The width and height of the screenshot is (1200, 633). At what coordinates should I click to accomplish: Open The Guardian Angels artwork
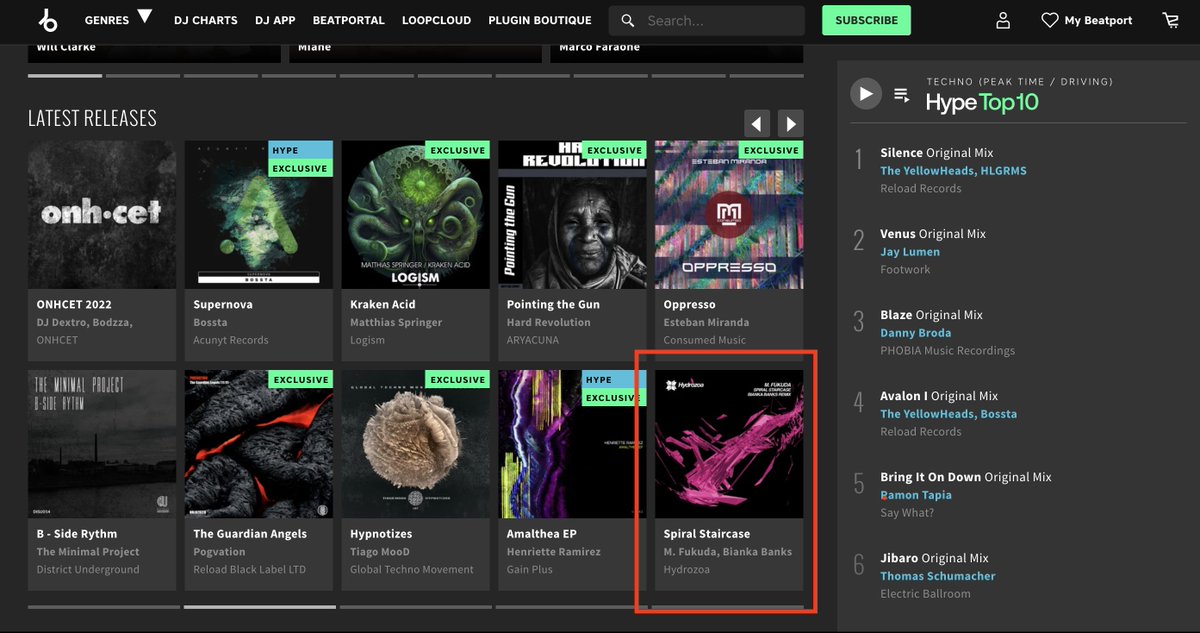(259, 444)
